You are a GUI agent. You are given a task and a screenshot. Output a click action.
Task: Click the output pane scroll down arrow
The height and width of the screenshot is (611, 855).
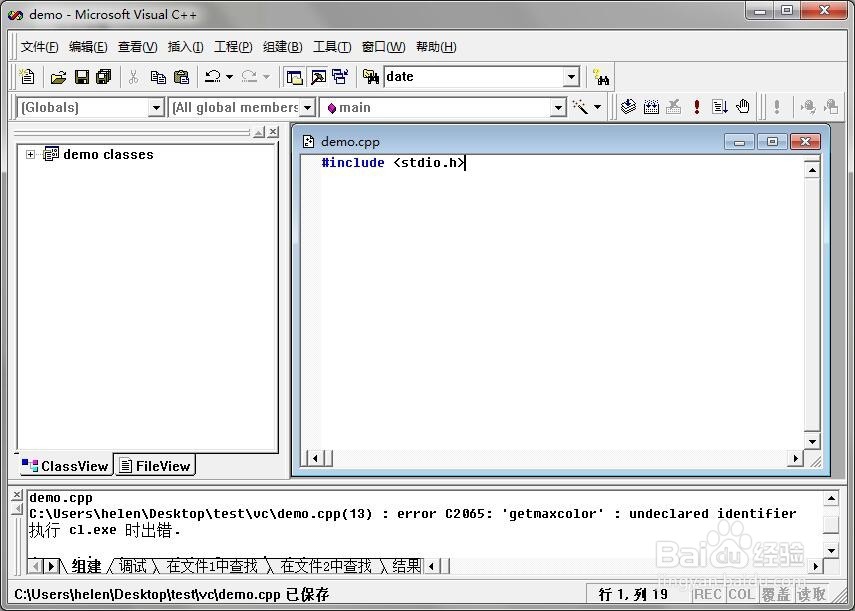(x=830, y=550)
